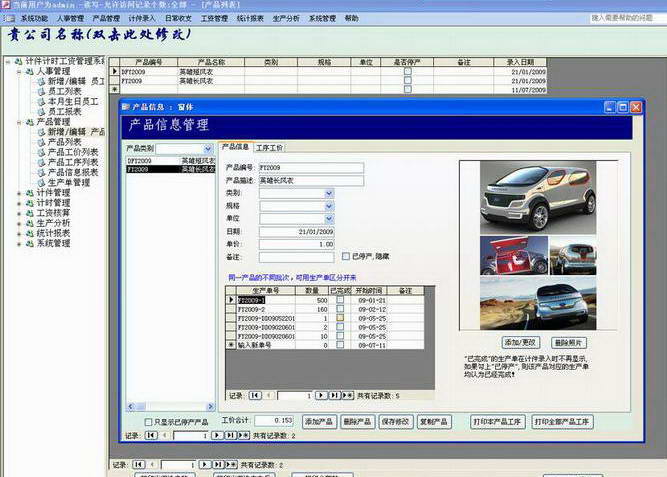Screen dimensions: 667x477
Task: Open the 规格 dropdown in product form
Action: click(329, 206)
